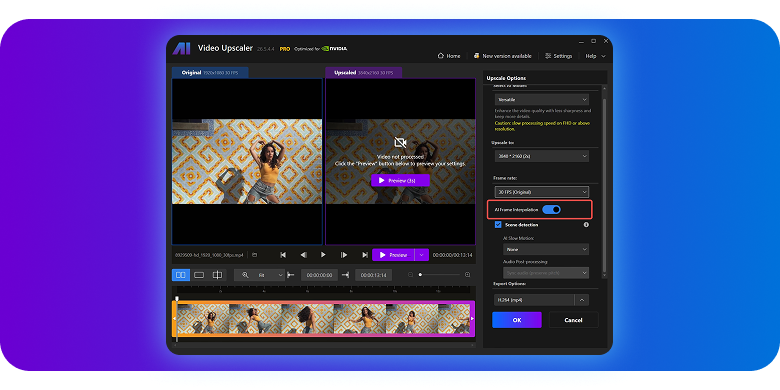Screen dimensions: 780x390
Task: Uncheck Scene detection checkbox
Action: [498, 225]
